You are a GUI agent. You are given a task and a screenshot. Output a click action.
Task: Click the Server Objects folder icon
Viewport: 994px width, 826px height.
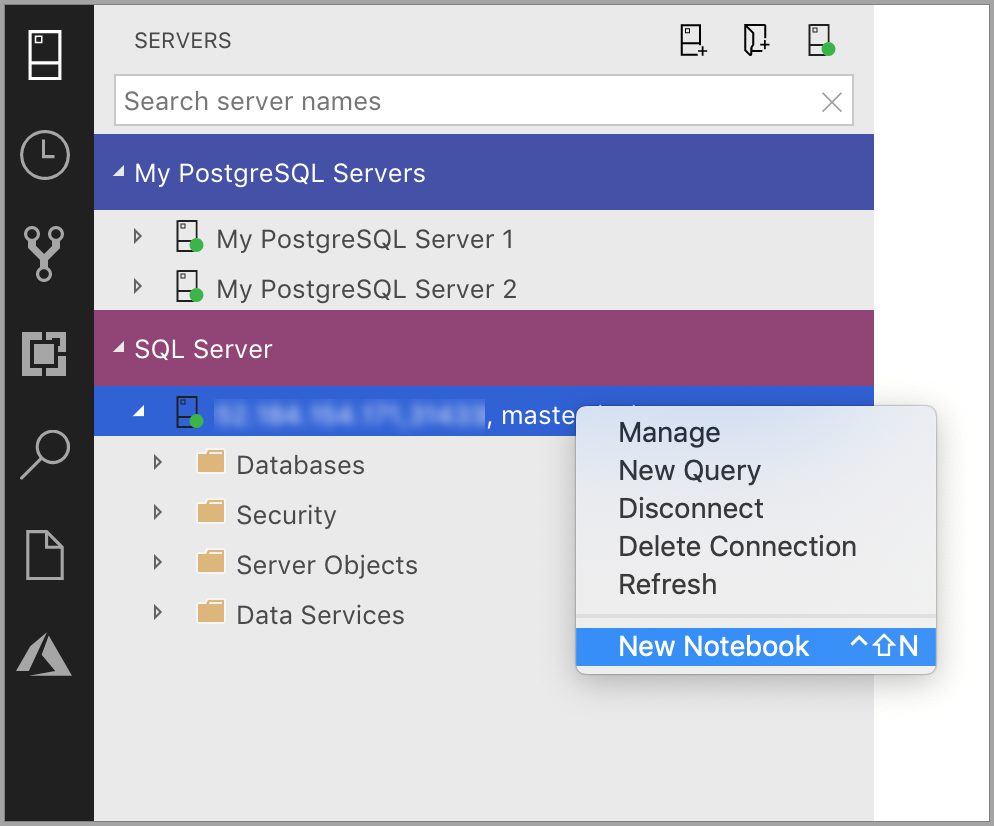tap(211, 561)
